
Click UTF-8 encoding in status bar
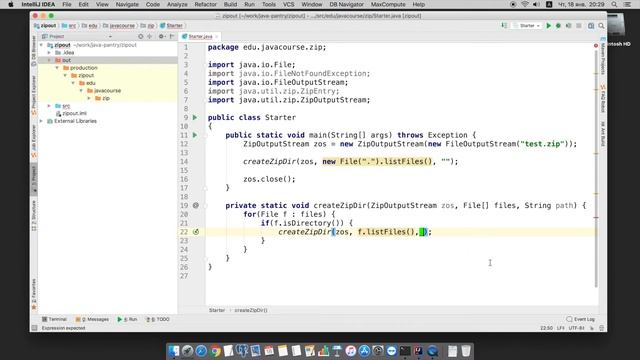(x=576, y=328)
